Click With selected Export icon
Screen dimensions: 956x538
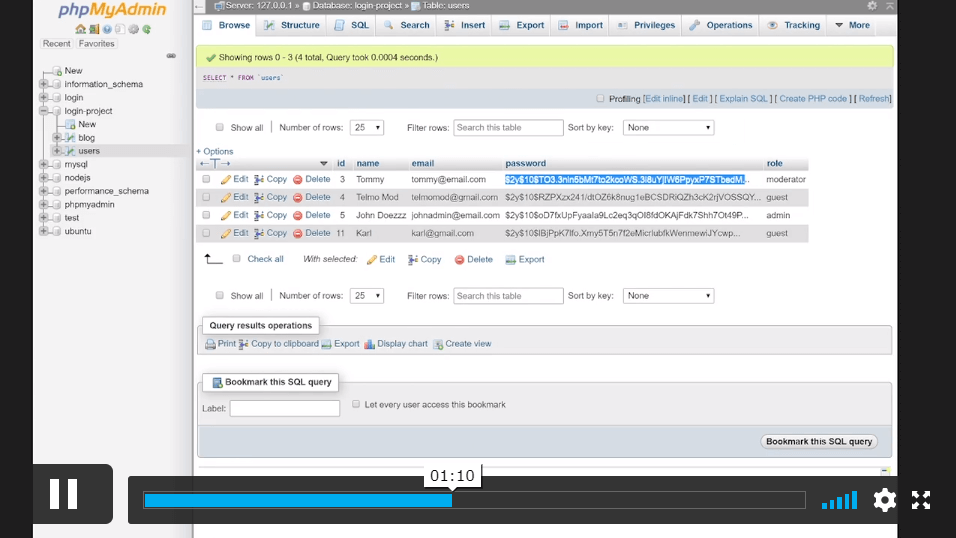pyautogui.click(x=510, y=260)
